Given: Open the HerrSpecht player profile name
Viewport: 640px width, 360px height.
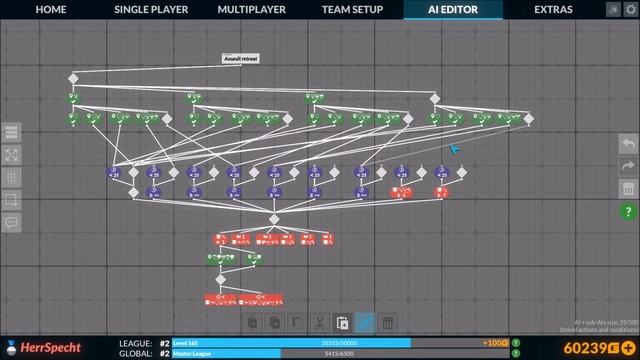Looking at the screenshot, I should [51, 348].
